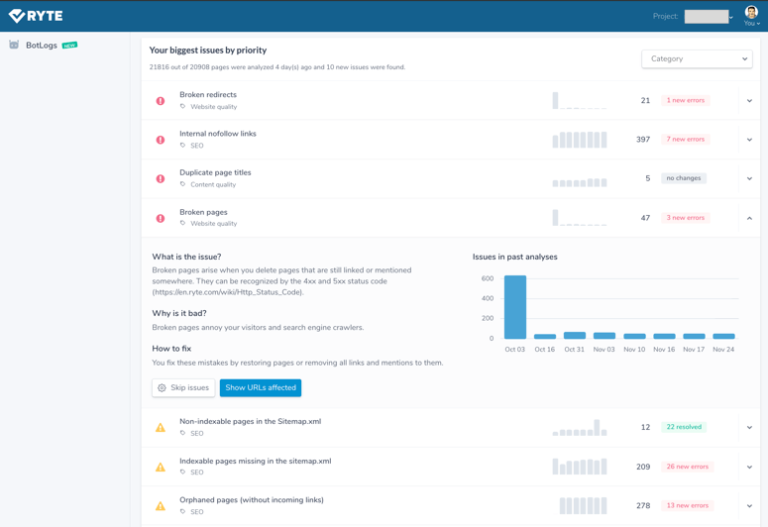Click the count 278
The width and height of the screenshot is (768, 527).
(643, 505)
